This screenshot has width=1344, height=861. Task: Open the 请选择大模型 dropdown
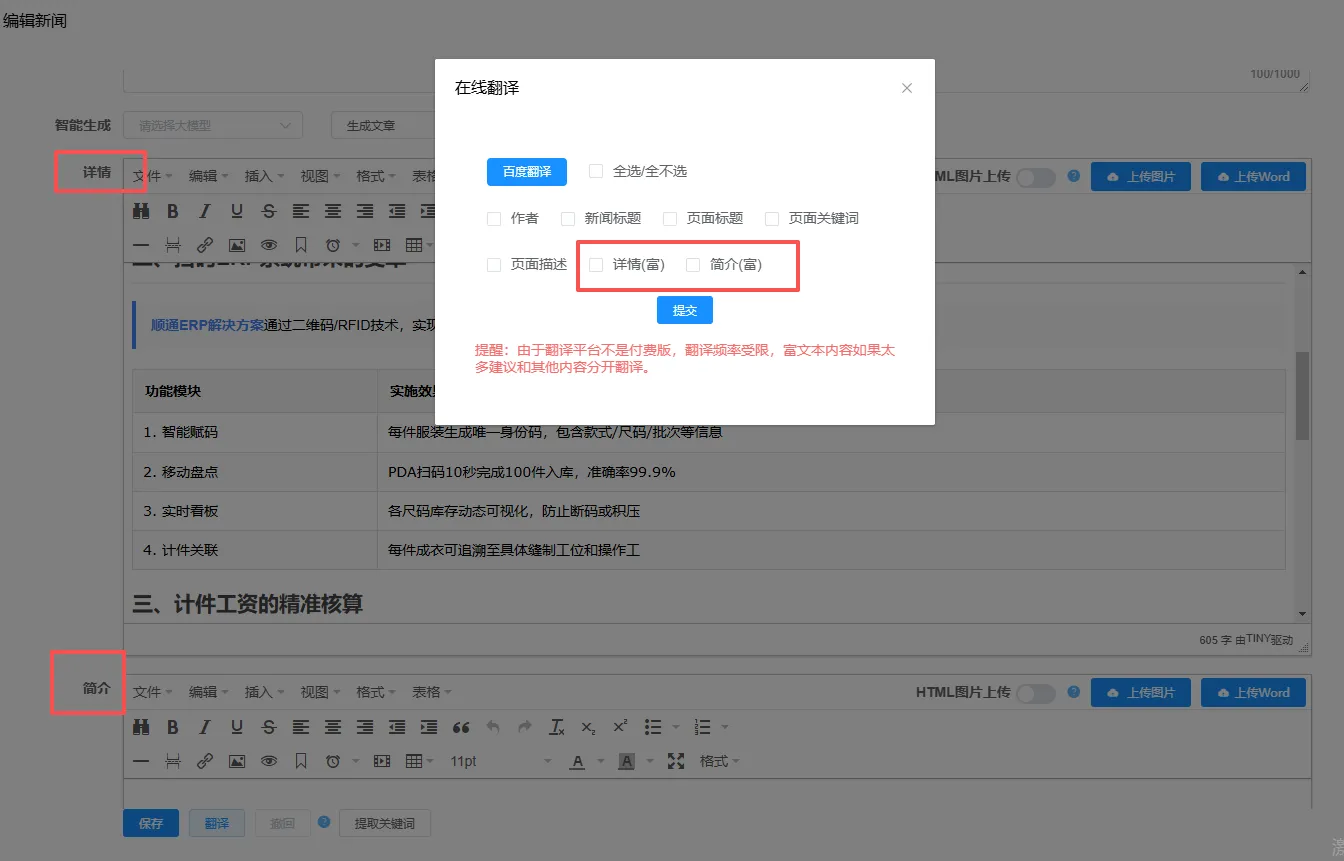(x=213, y=126)
